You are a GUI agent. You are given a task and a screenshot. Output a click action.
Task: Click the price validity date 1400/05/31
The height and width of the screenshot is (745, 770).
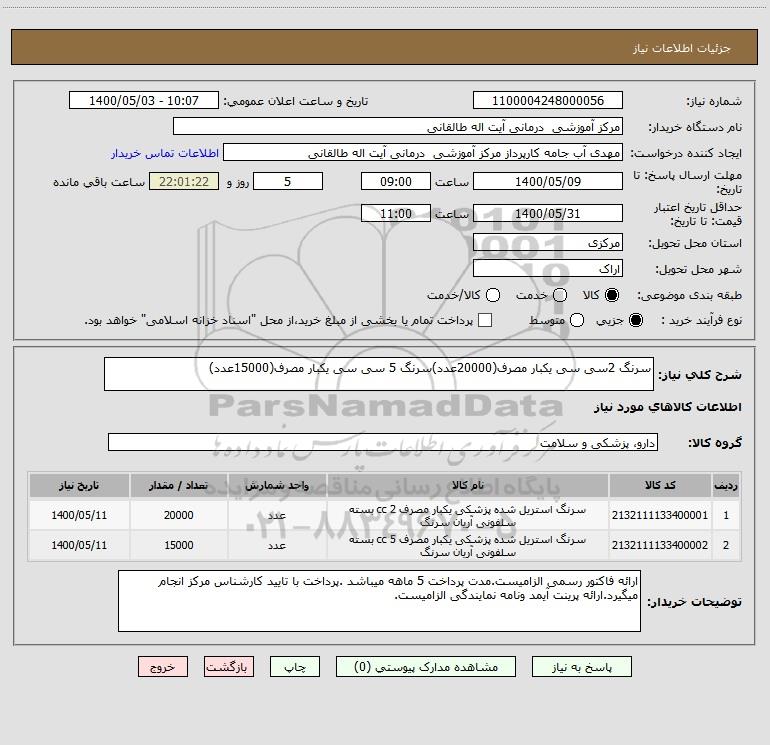[548, 213]
